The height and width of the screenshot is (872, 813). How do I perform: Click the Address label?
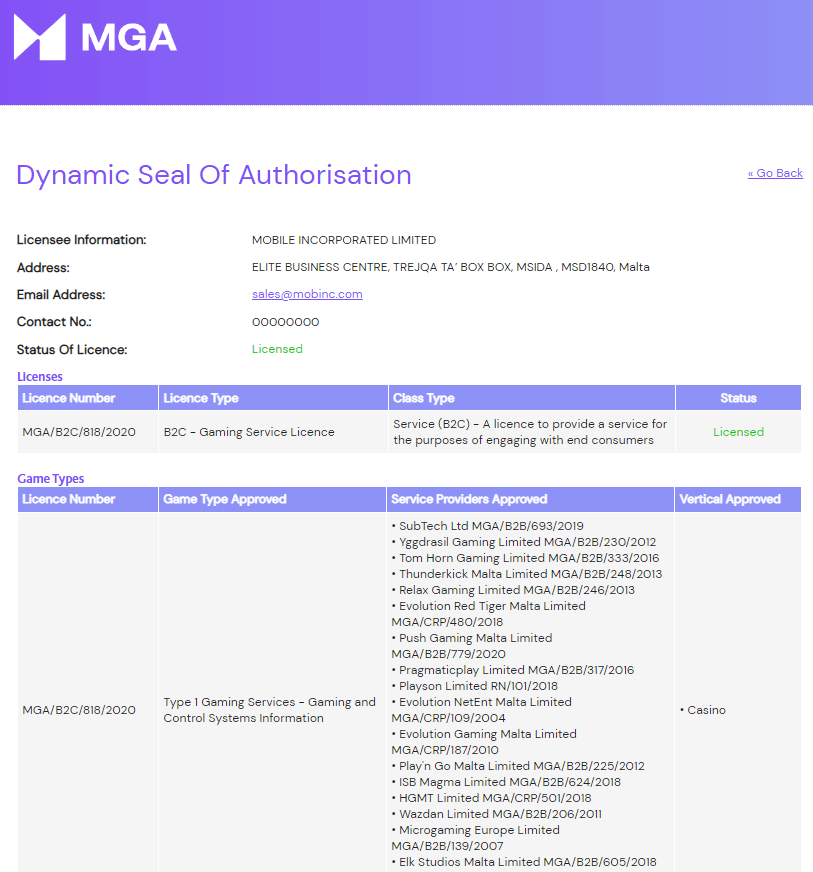tap(43, 267)
